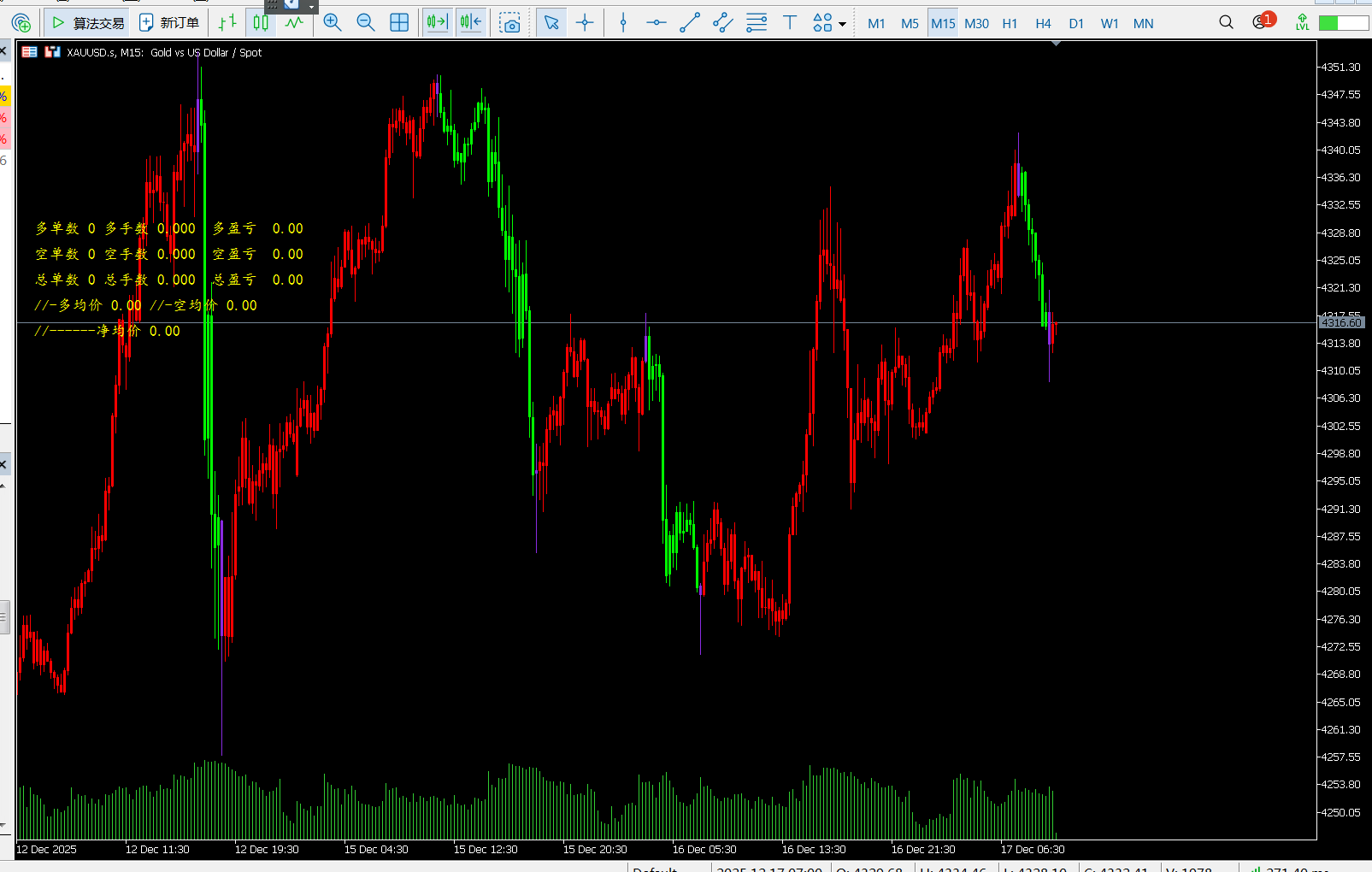Open account notifications with red badge
This screenshot has height=872, width=1372.
coord(1263,21)
